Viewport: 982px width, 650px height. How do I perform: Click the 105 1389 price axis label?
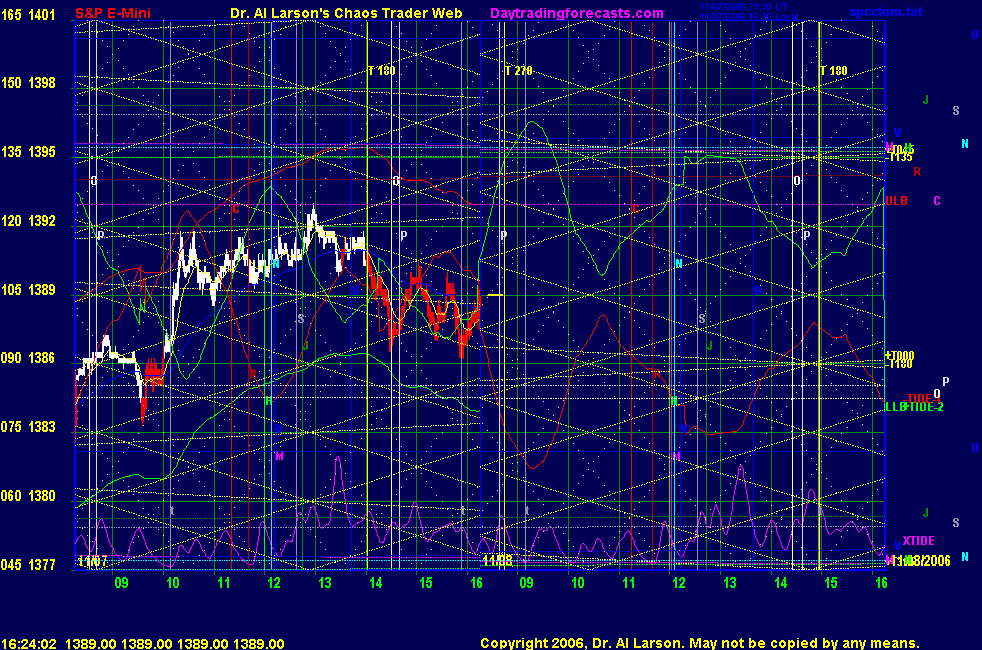pyautogui.click(x=28, y=289)
